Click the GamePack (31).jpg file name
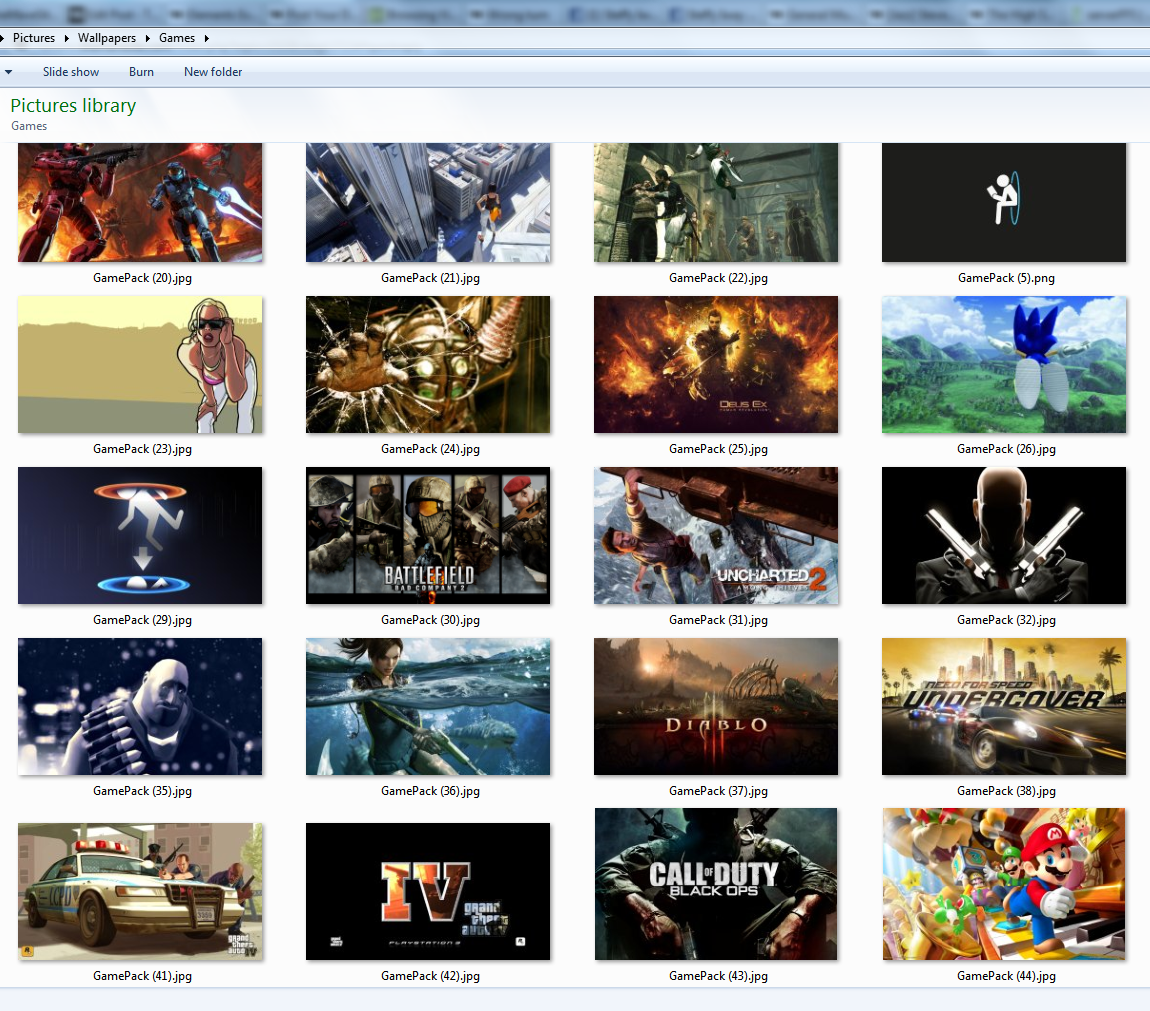This screenshot has width=1150, height=1011. 718,620
